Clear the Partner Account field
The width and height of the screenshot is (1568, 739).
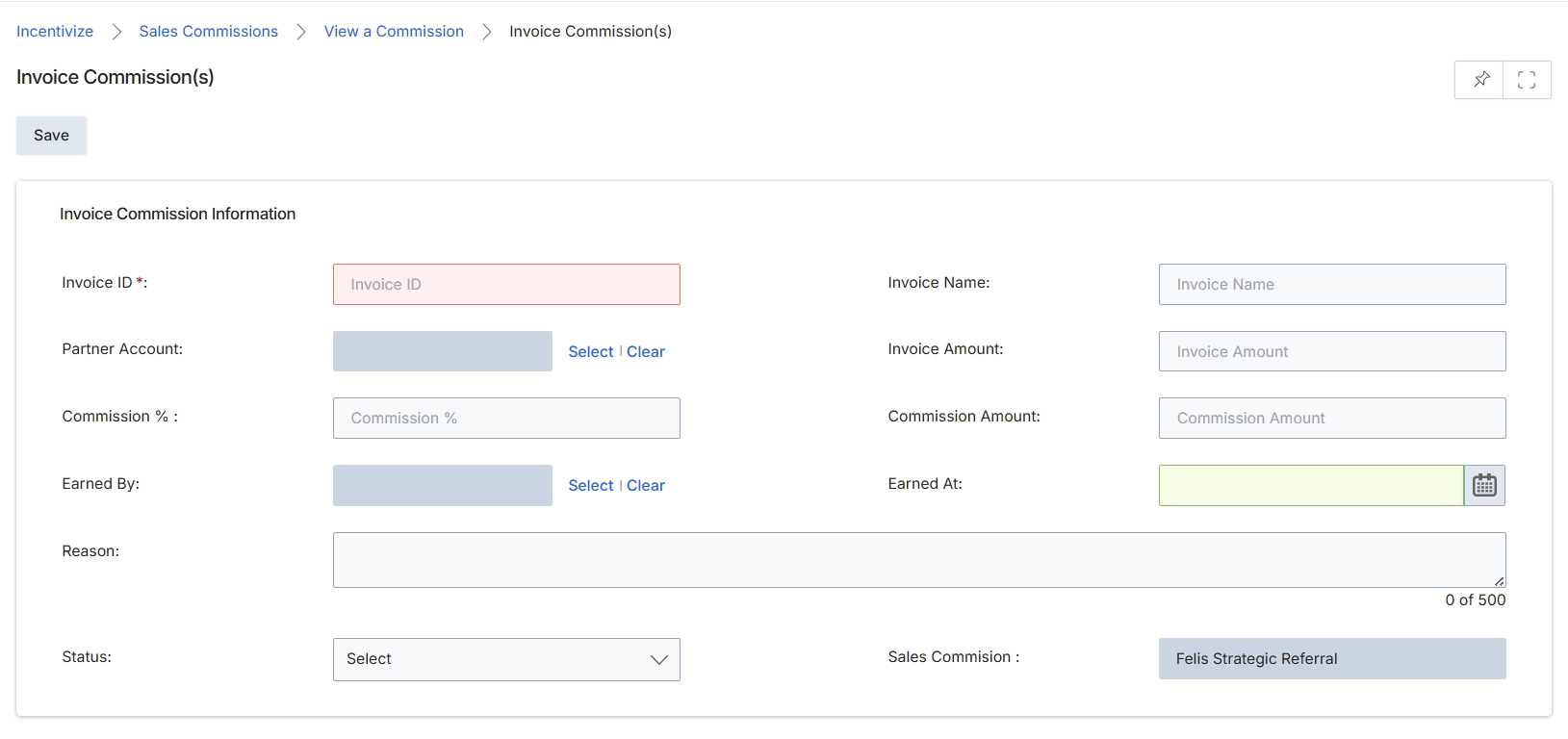[646, 352]
